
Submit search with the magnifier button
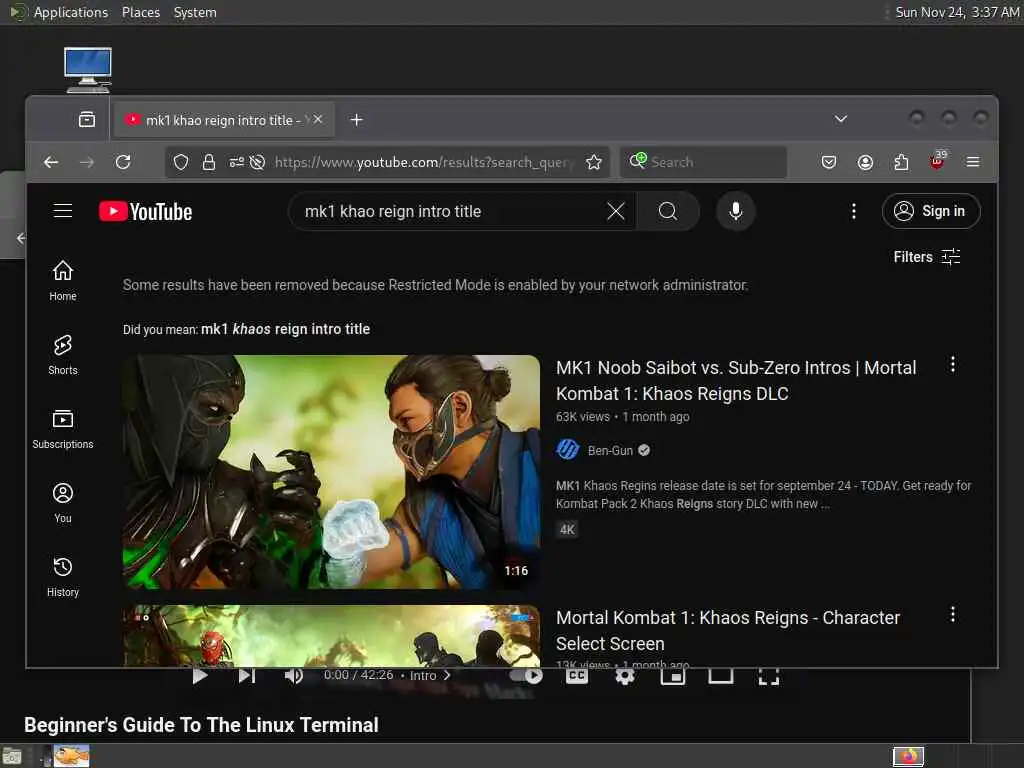point(667,211)
